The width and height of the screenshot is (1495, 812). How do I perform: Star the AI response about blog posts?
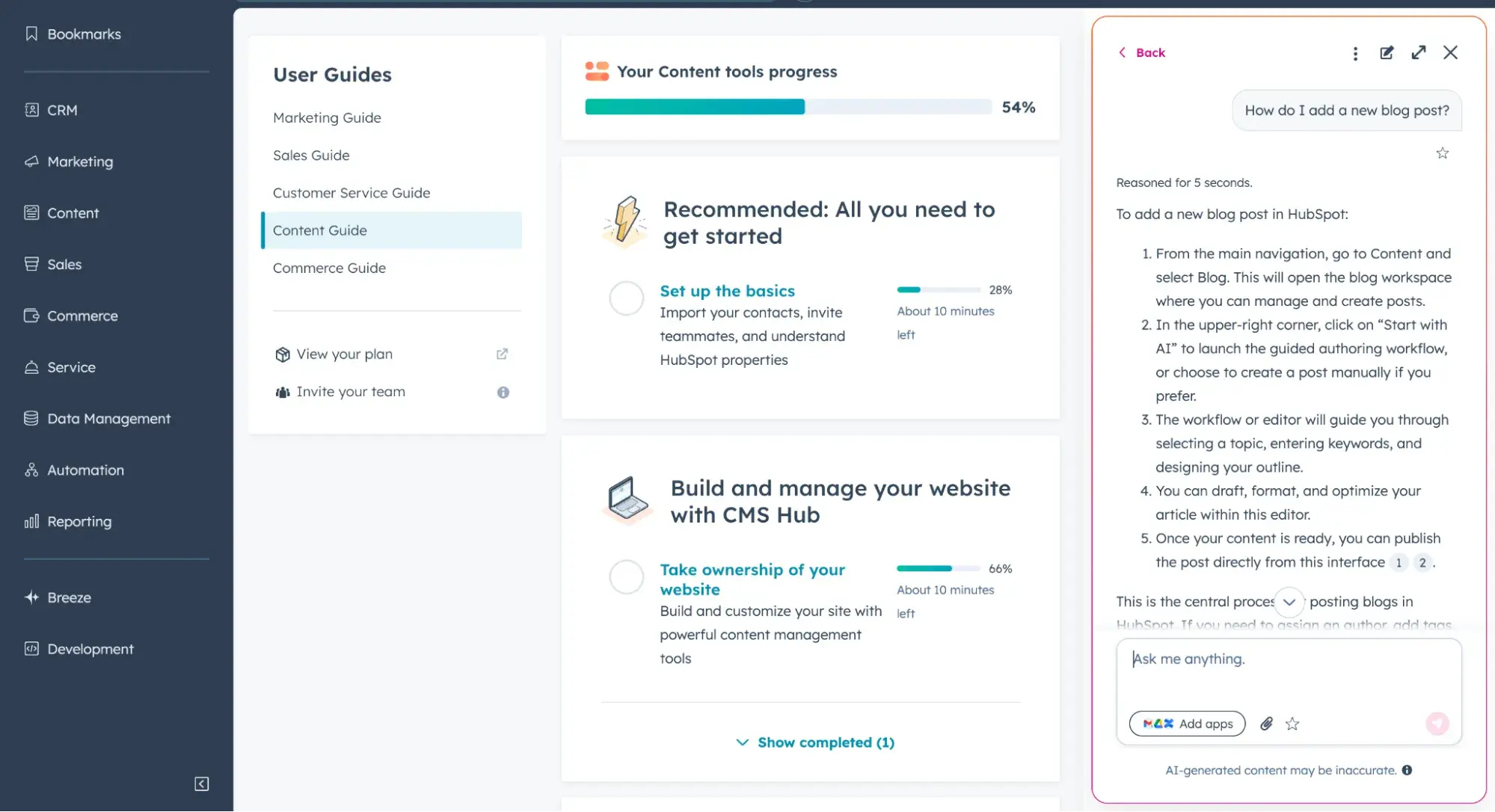(1442, 153)
